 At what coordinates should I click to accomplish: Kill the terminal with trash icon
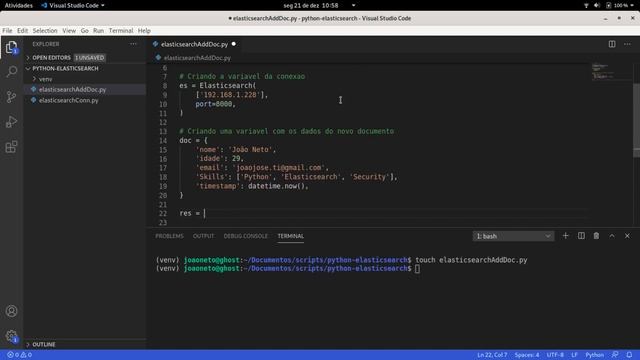tap(596, 236)
